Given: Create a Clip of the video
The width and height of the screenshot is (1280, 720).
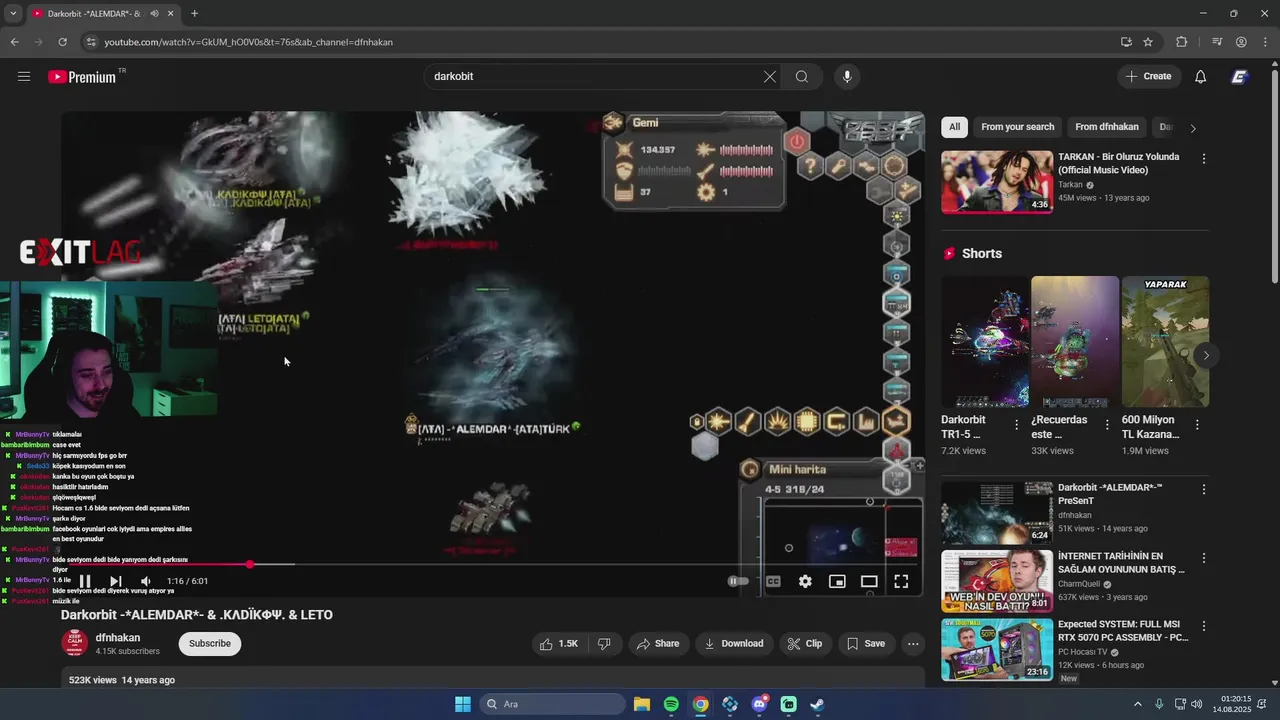Looking at the screenshot, I should [x=804, y=644].
